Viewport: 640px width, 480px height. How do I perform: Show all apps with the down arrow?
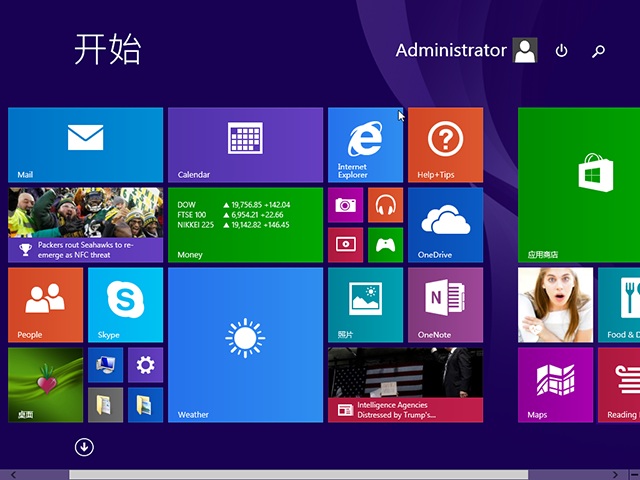(84, 447)
